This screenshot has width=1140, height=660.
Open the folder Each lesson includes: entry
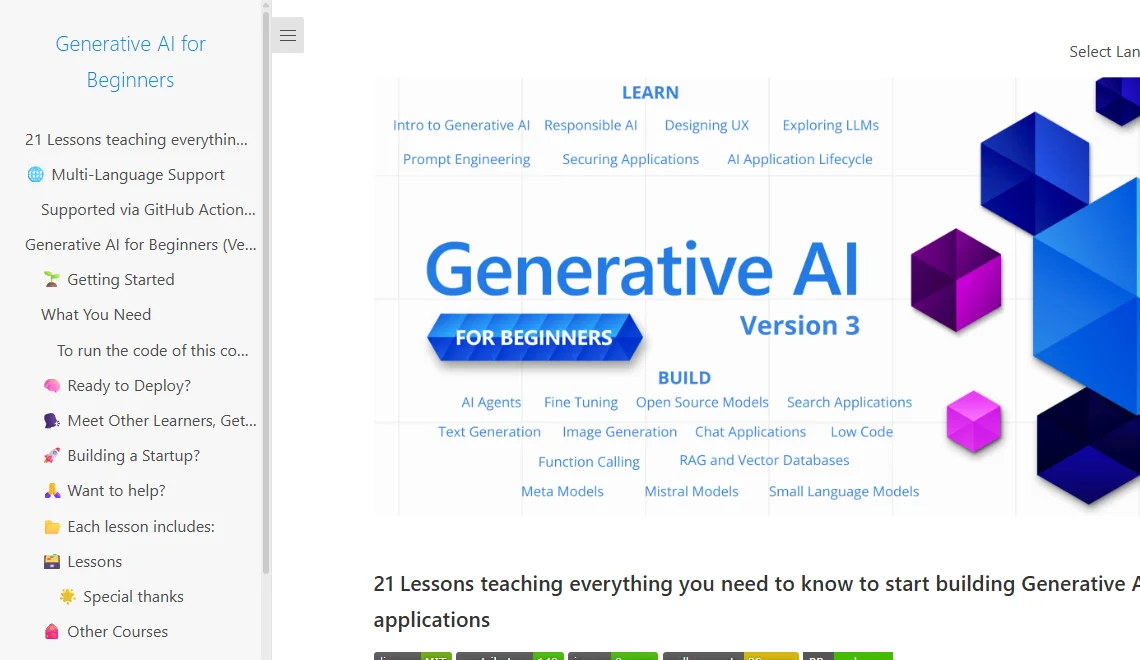(x=129, y=526)
